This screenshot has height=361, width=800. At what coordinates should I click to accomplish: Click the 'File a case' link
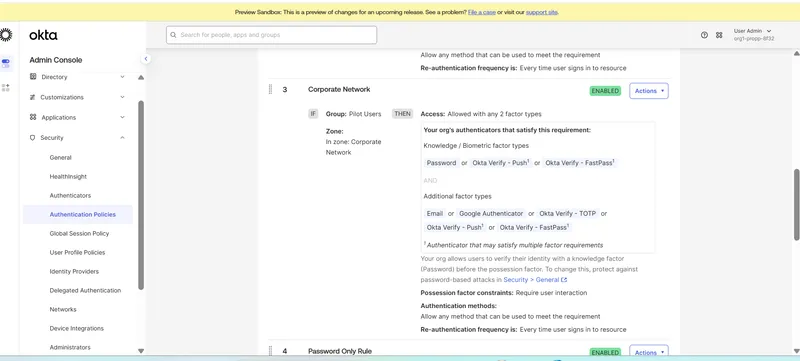point(482,12)
